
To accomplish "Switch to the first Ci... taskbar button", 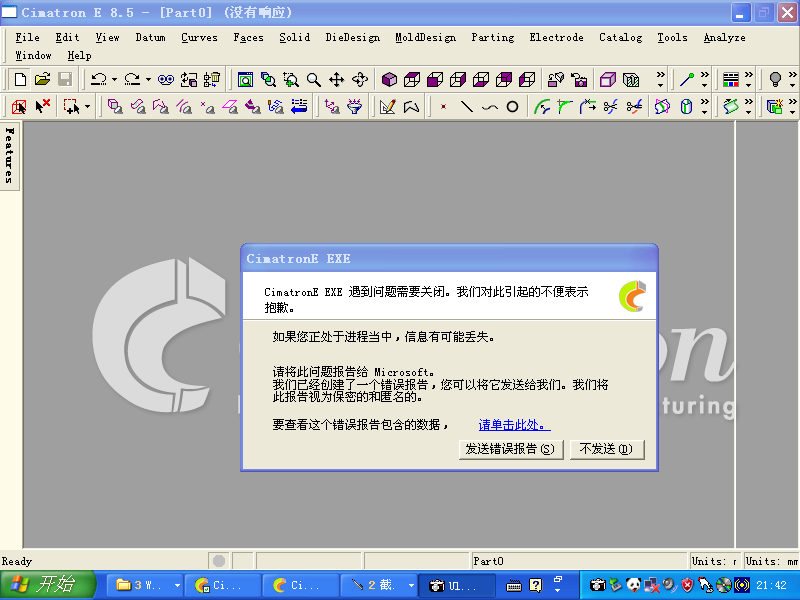I will coord(223,585).
